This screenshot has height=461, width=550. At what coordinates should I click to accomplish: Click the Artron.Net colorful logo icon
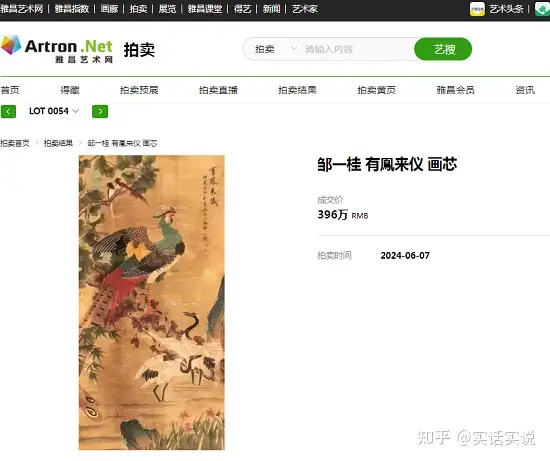(11, 45)
